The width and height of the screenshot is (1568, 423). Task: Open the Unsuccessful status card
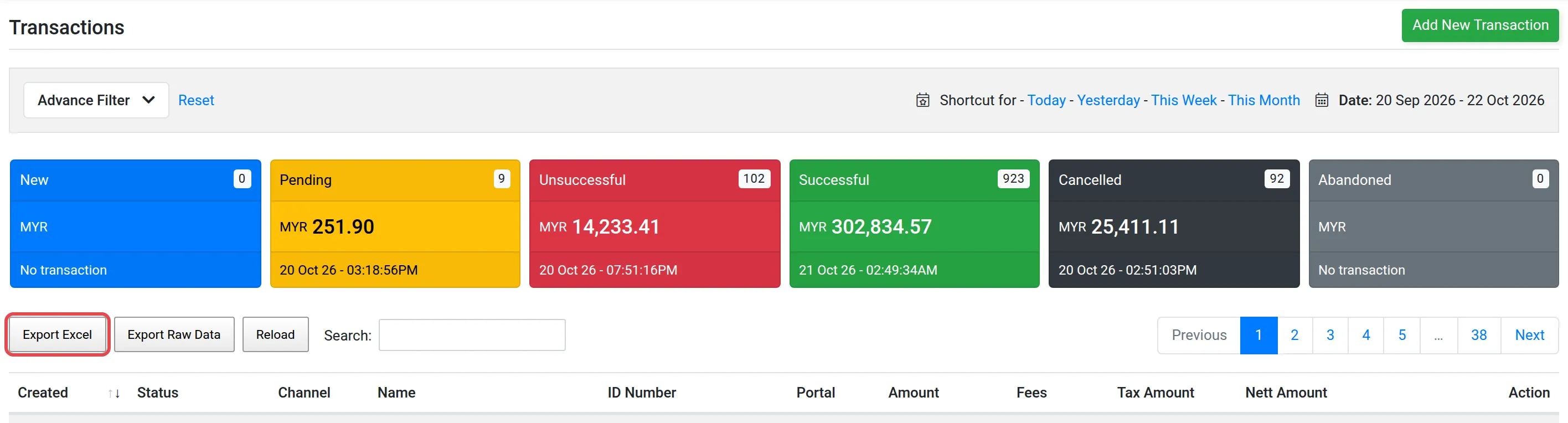click(655, 224)
